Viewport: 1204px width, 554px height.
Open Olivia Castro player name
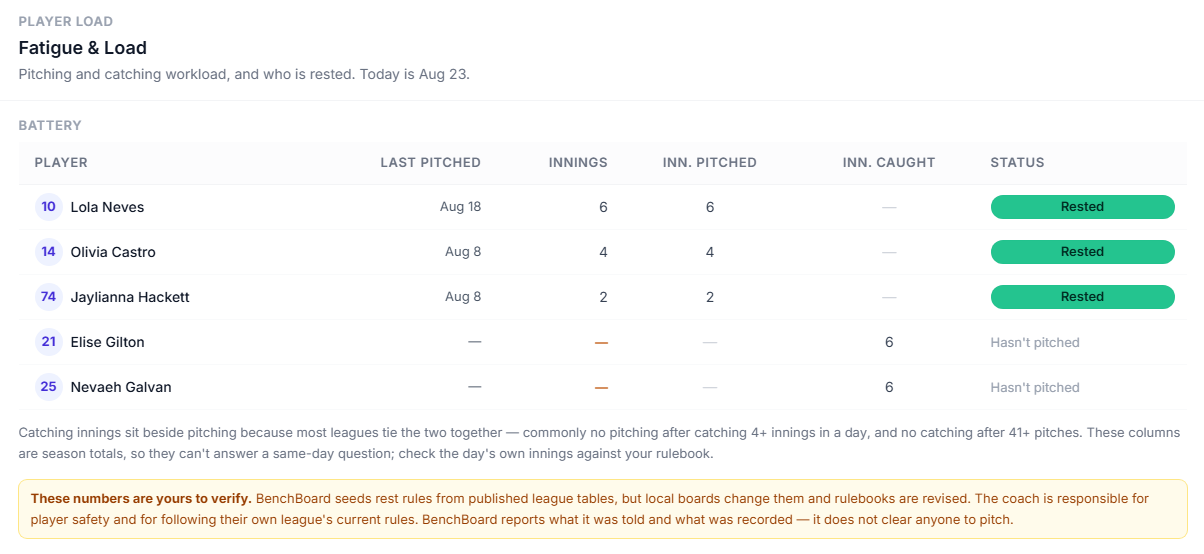click(x=113, y=252)
